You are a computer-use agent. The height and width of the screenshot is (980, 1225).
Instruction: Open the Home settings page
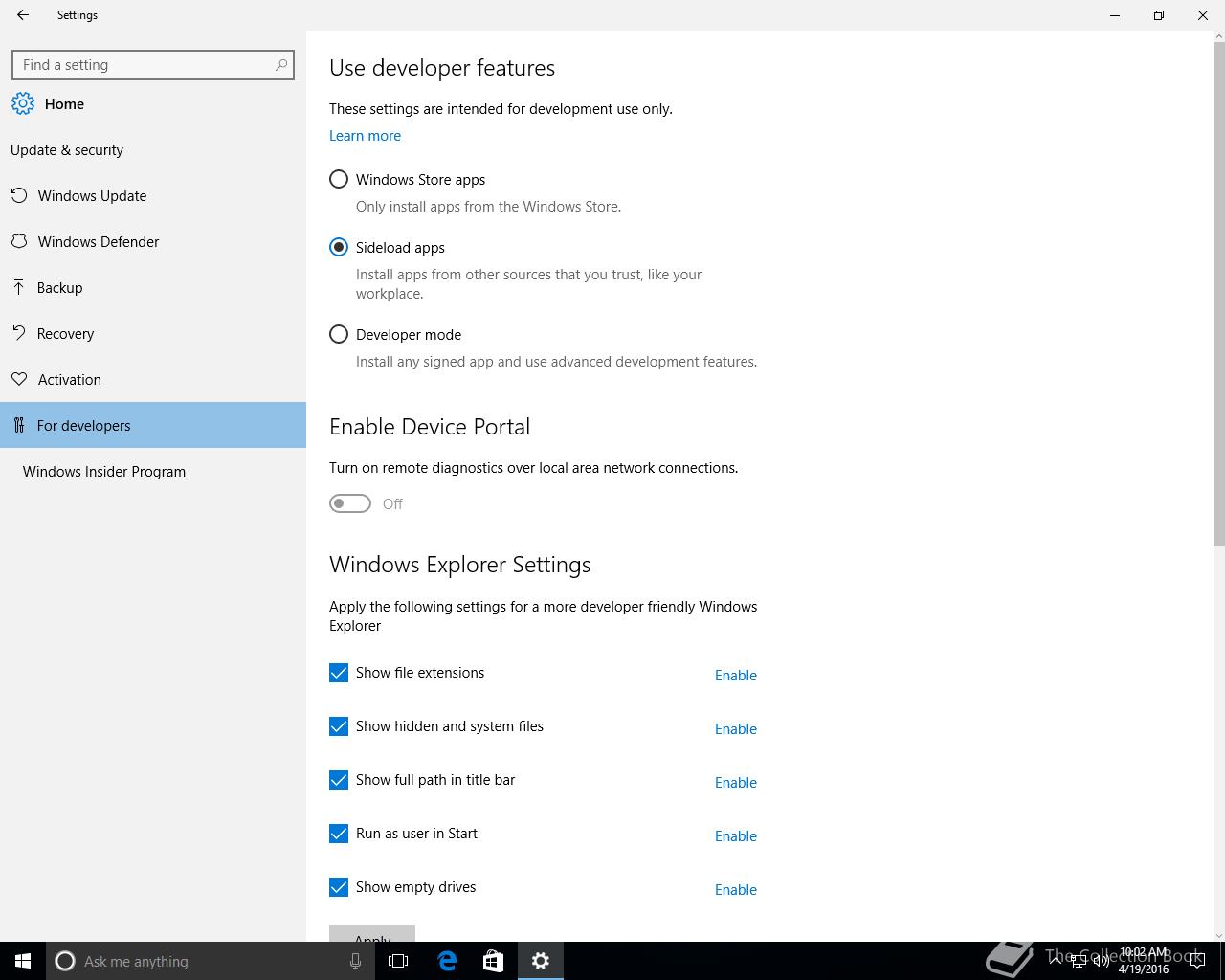pos(153,103)
